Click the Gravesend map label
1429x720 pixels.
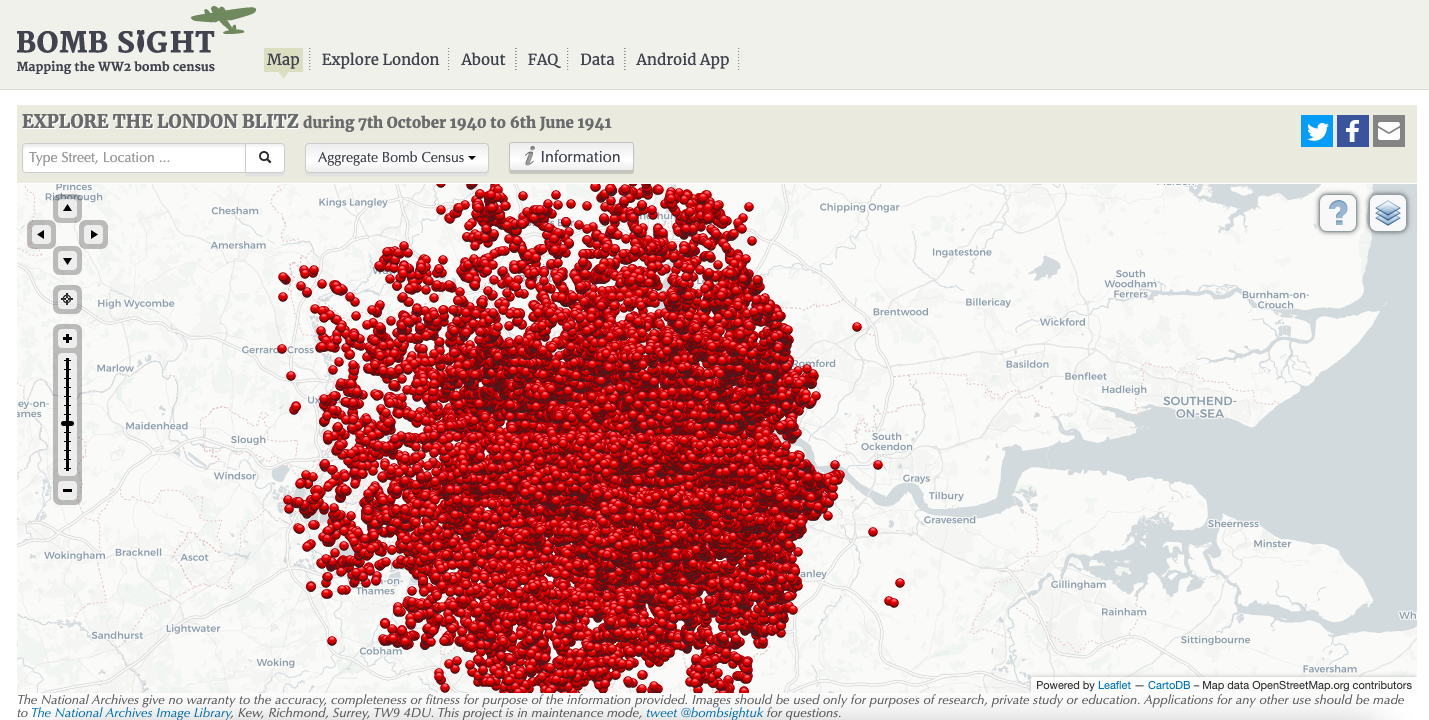tap(949, 520)
